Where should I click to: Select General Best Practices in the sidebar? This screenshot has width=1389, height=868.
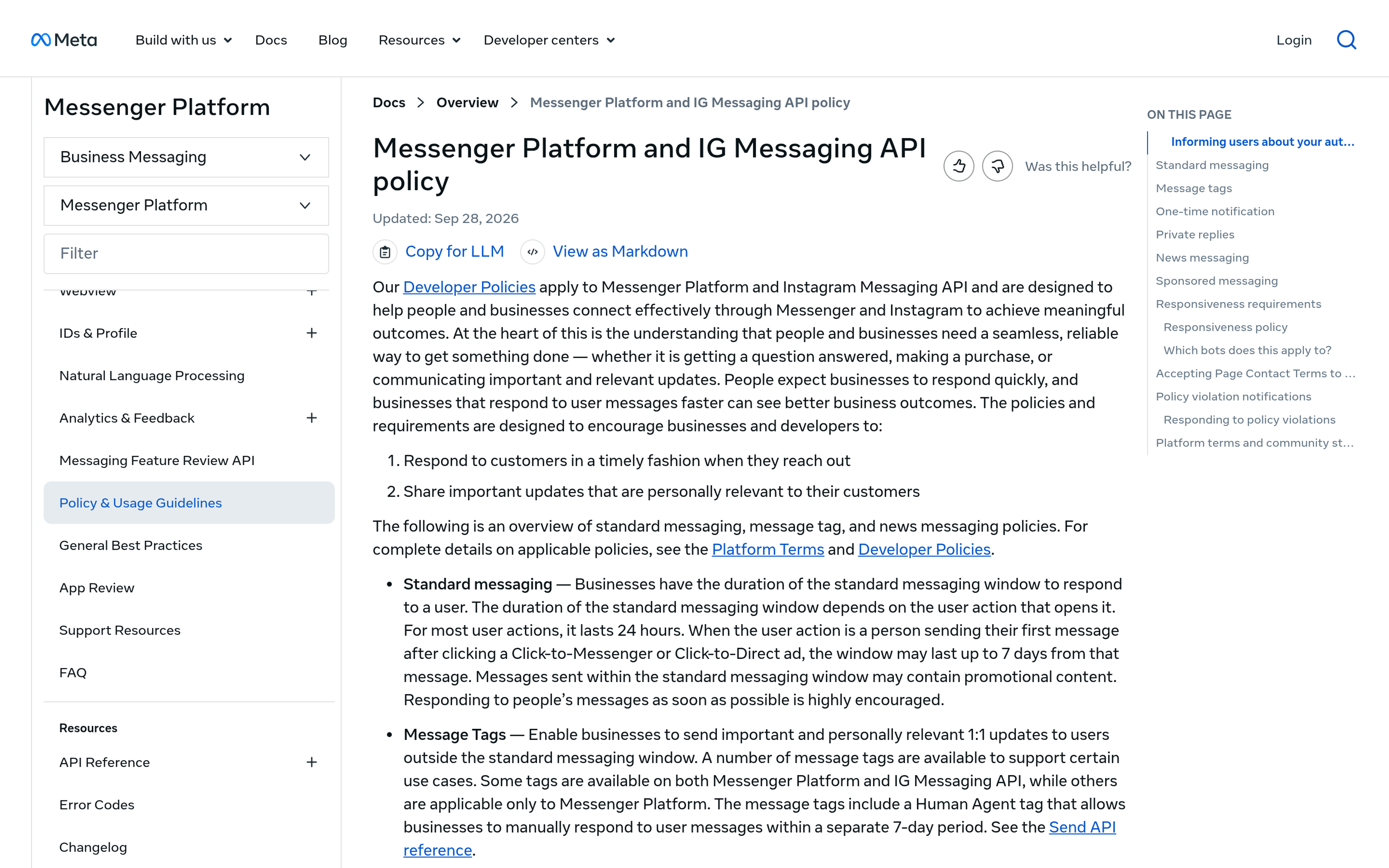[x=131, y=545]
